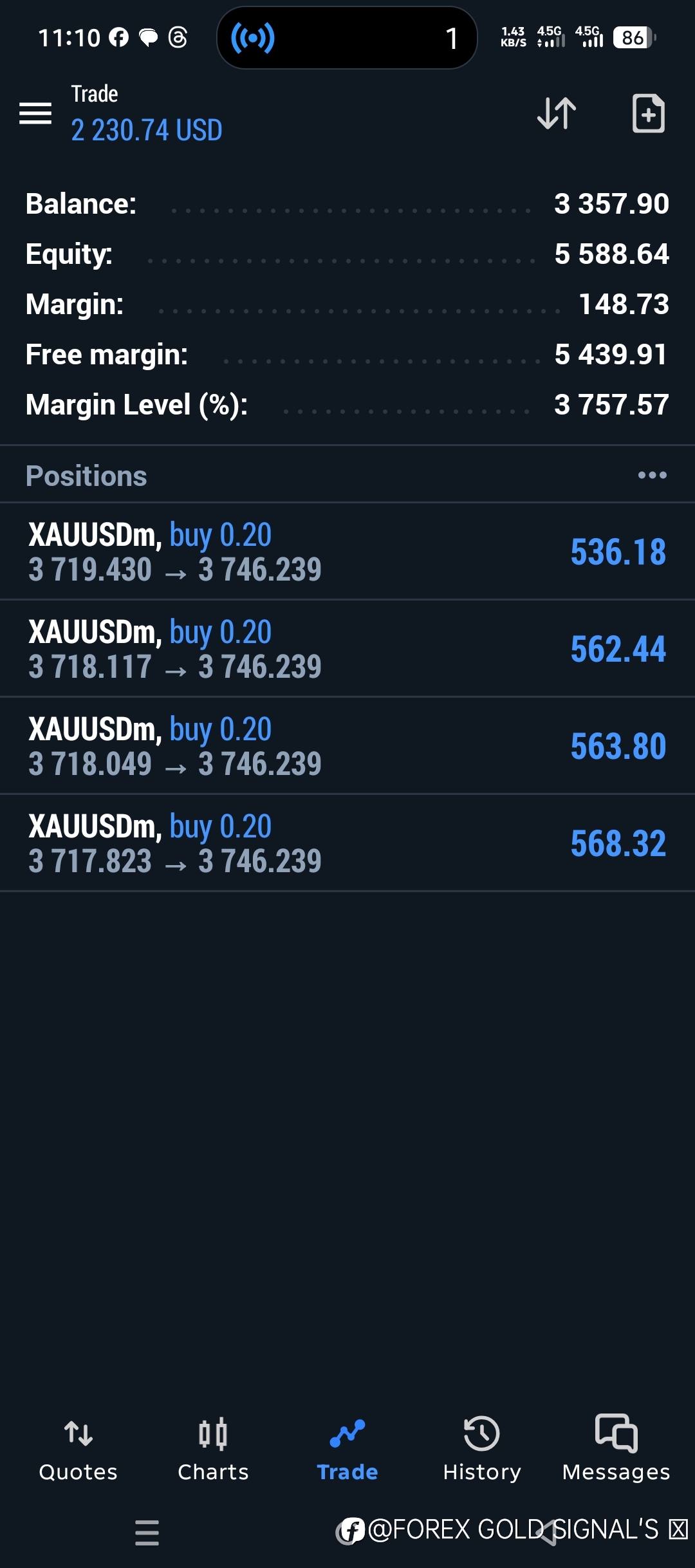
Task: Open the Positions three-dot options menu
Action: [x=652, y=476]
